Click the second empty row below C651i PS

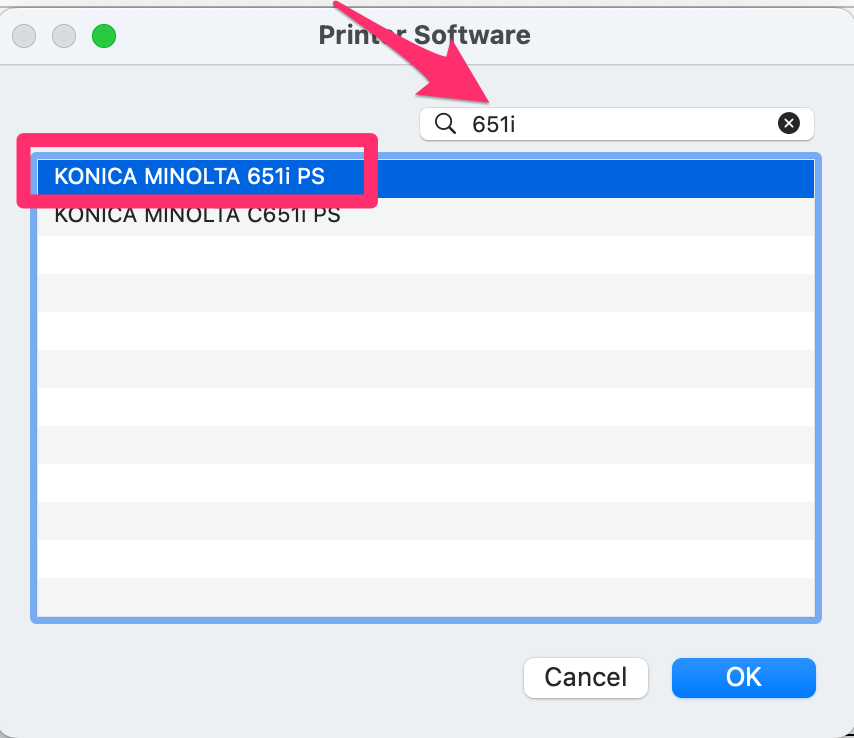(x=426, y=292)
